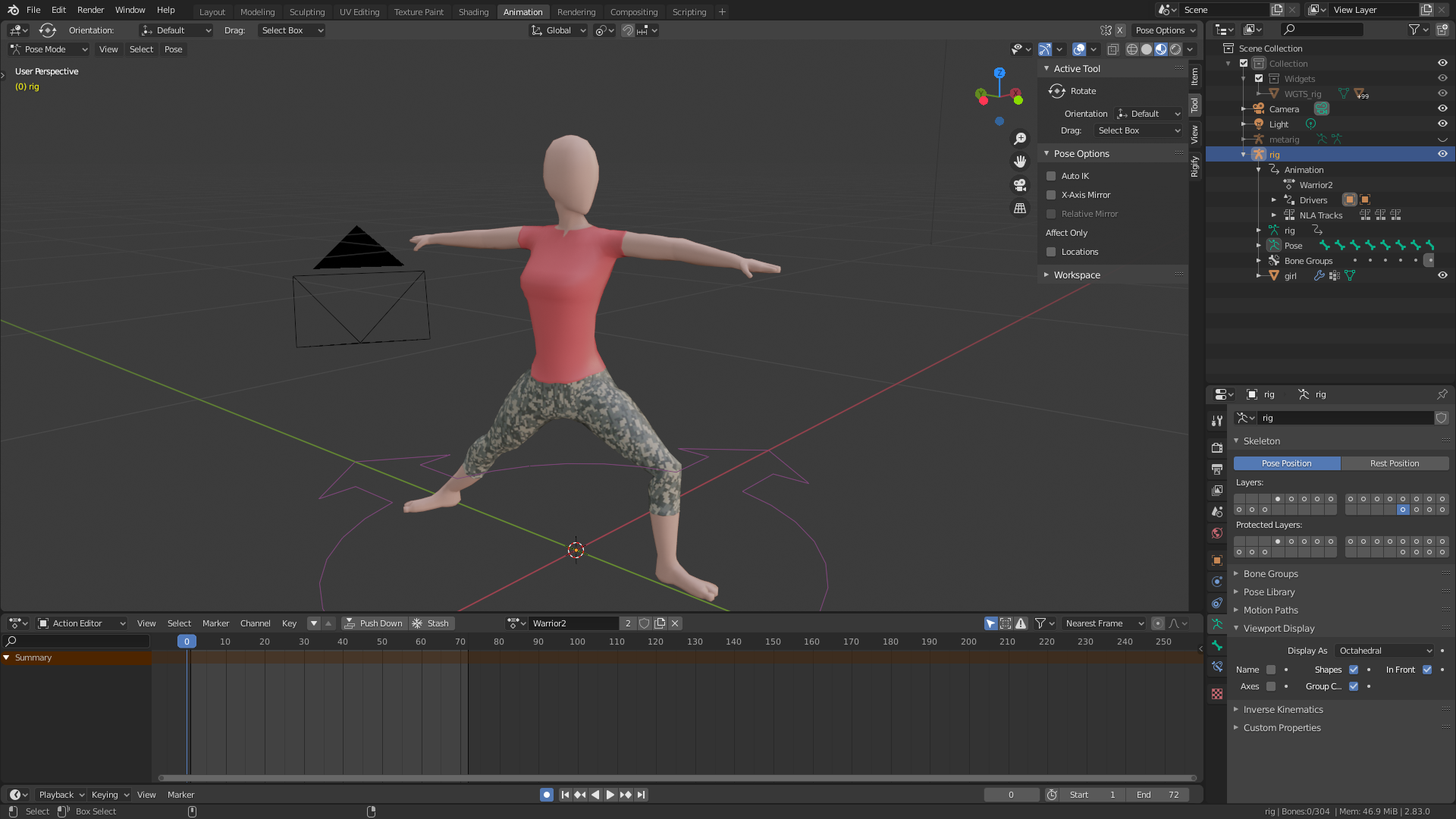Enable X-Axis Mirror checkbox
The image size is (1456, 819).
click(1051, 195)
